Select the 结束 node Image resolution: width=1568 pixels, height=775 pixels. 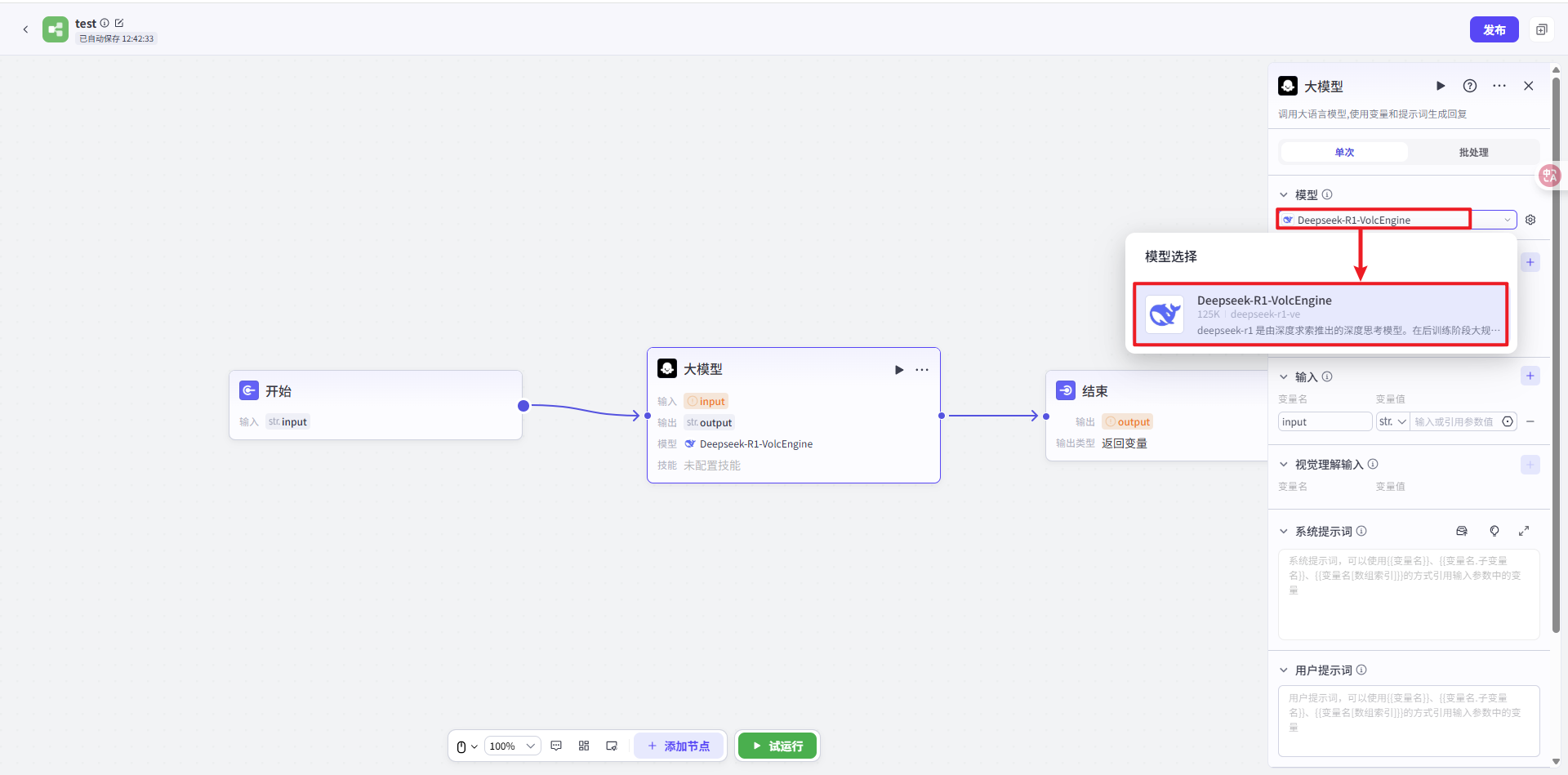click(1156, 416)
